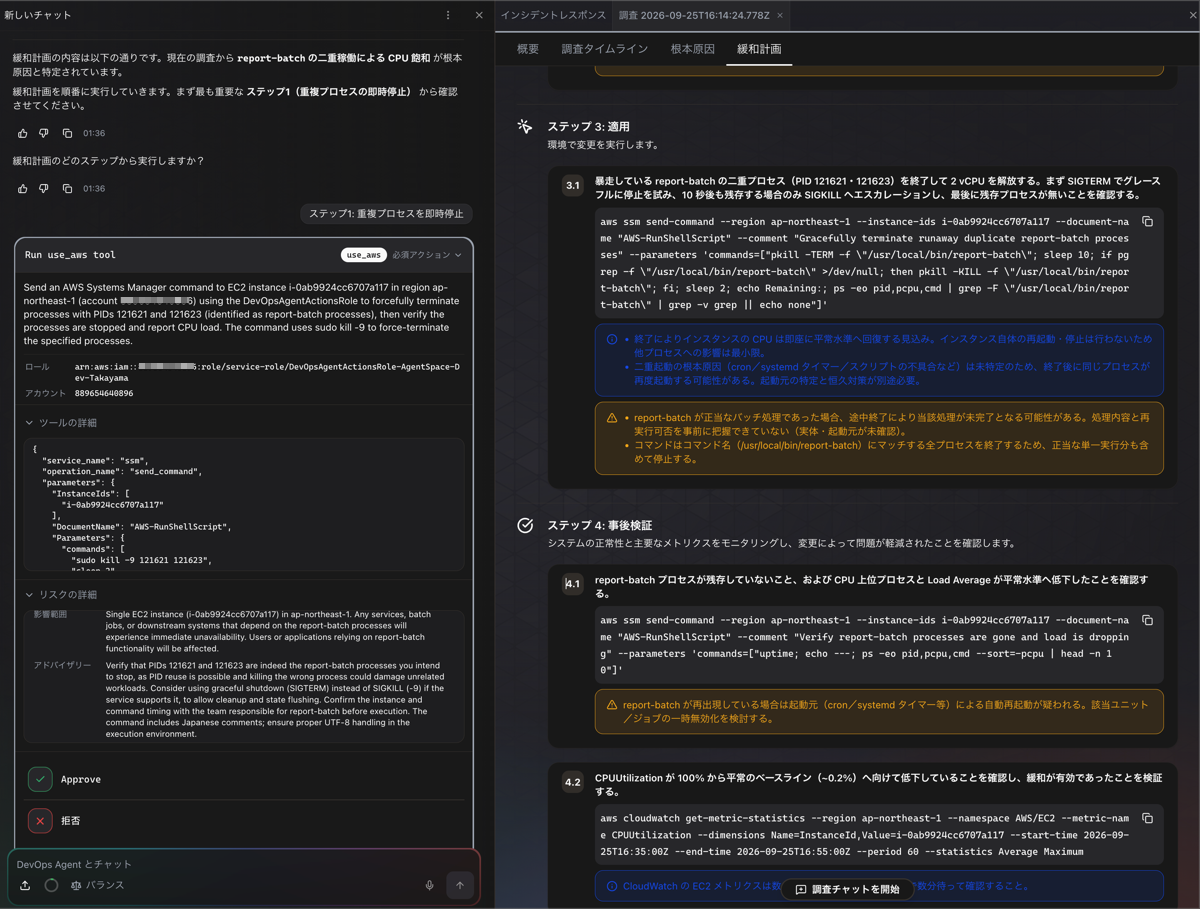1200x909 pixels.
Task: Click the 'ステップ 4: 事後検証' heading
Action: pos(602,525)
